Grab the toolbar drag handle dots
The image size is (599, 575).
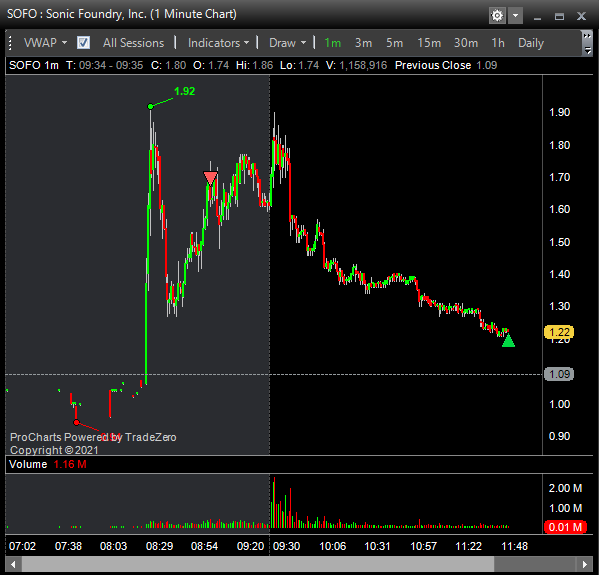click(x=10, y=43)
